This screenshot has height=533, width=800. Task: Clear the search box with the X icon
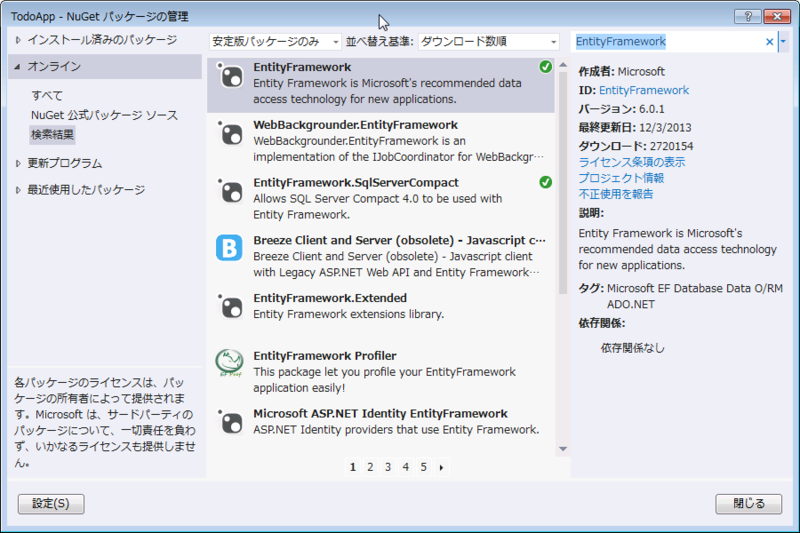click(x=769, y=42)
